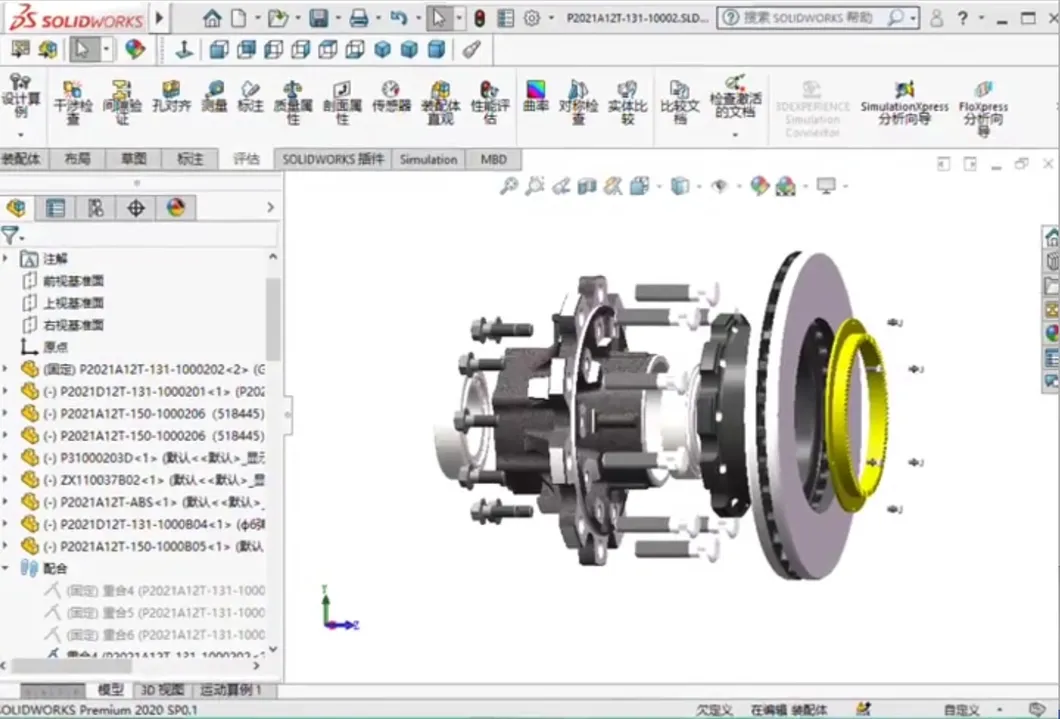Screen dimensions: 1060x719
Task: Click the 传感器 sensor tool
Action: click(x=391, y=97)
